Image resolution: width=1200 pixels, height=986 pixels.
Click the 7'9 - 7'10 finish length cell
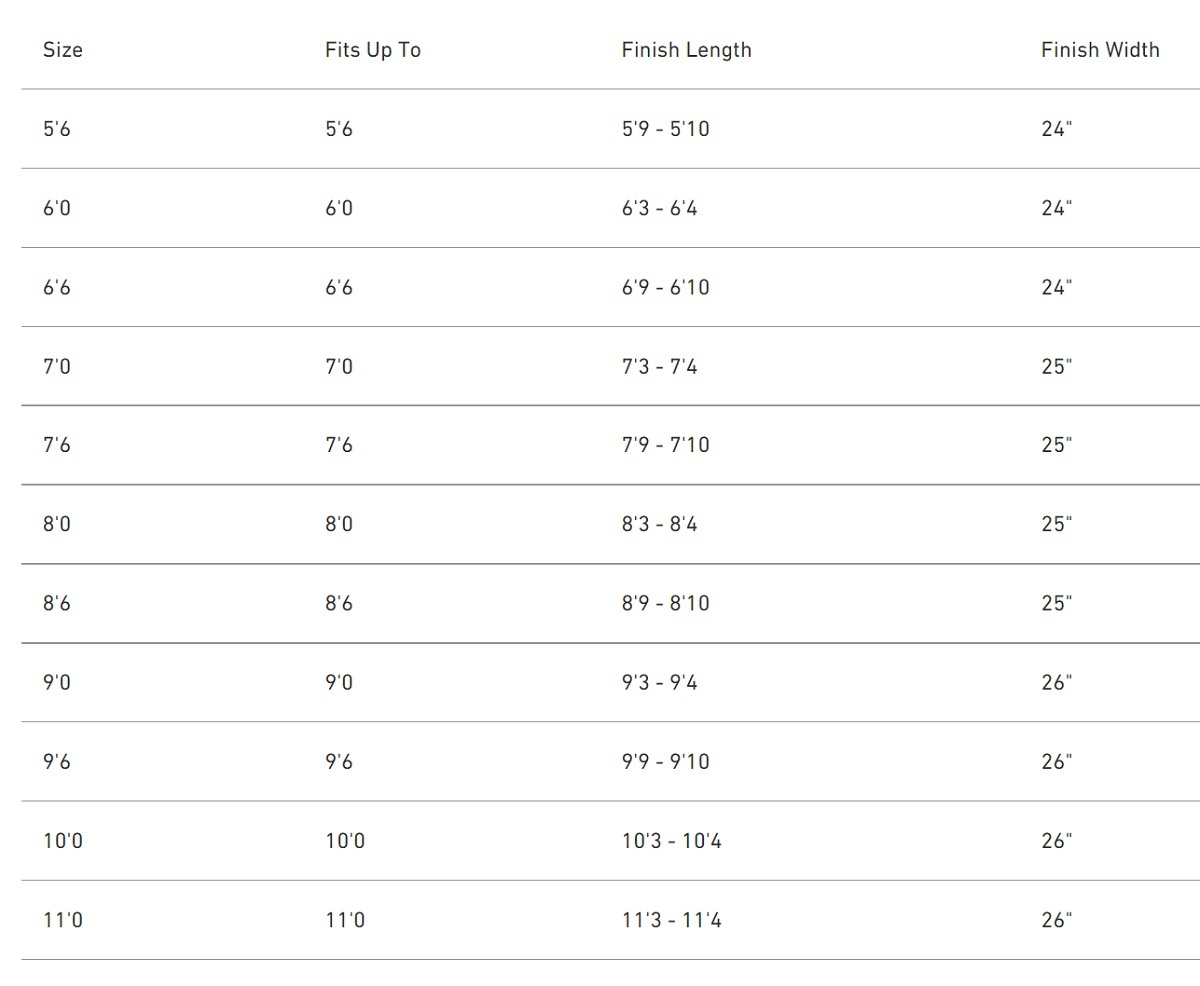point(665,445)
